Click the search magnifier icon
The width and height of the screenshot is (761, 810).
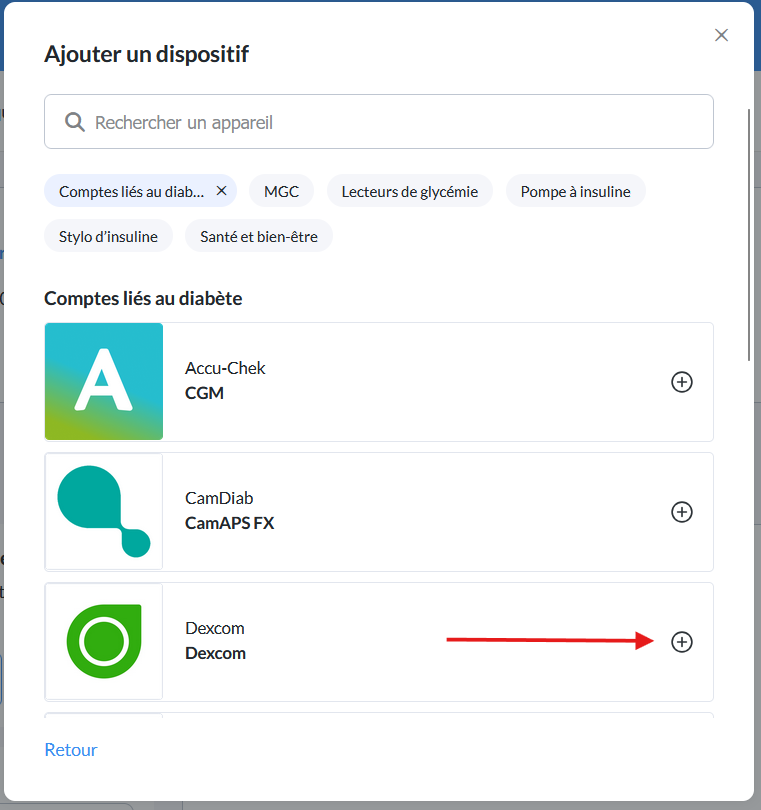pyautogui.click(x=74, y=122)
